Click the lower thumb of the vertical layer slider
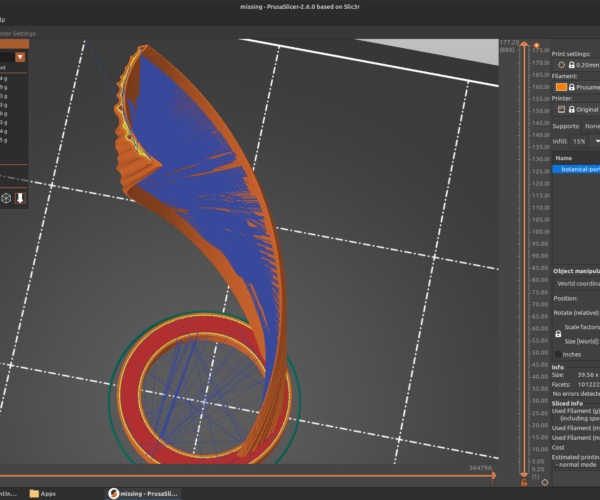The image size is (600, 500). tap(524, 474)
